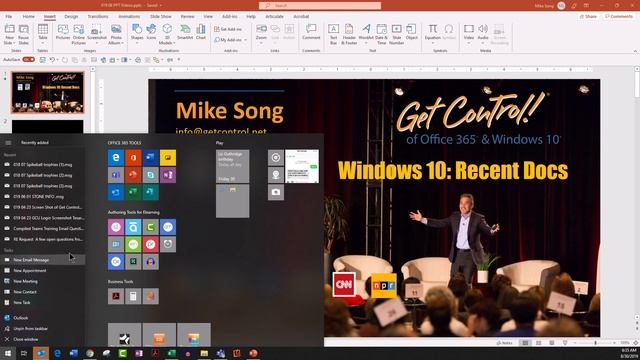Screen dimensions: 640x360
Task: Click the Save icon in Quick Access
Action: 42,60
